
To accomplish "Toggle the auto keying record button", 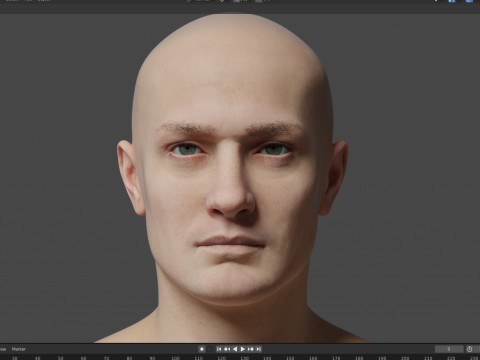I will tap(202, 349).
